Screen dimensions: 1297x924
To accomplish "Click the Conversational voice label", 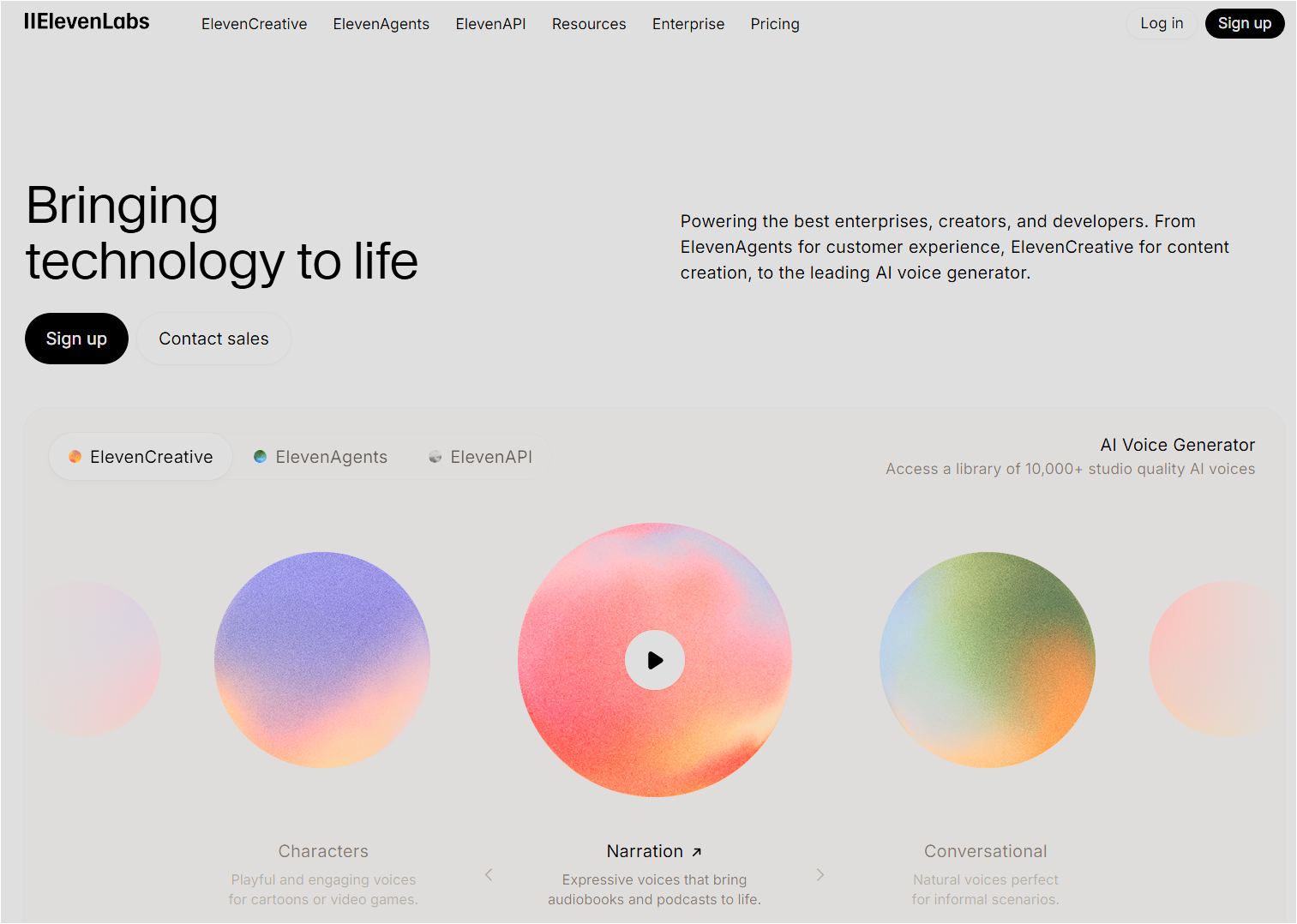I will click(986, 851).
